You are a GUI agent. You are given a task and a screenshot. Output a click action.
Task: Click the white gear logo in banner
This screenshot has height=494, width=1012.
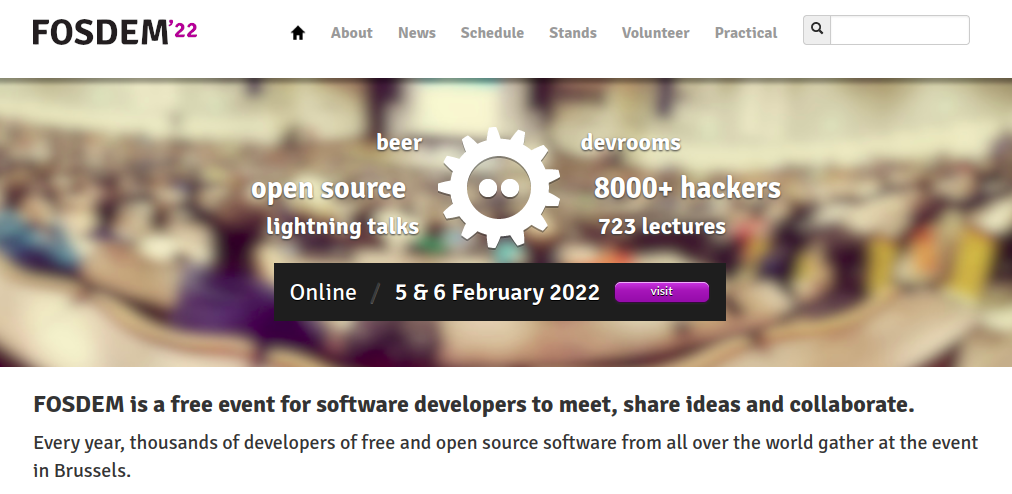pyautogui.click(x=498, y=187)
